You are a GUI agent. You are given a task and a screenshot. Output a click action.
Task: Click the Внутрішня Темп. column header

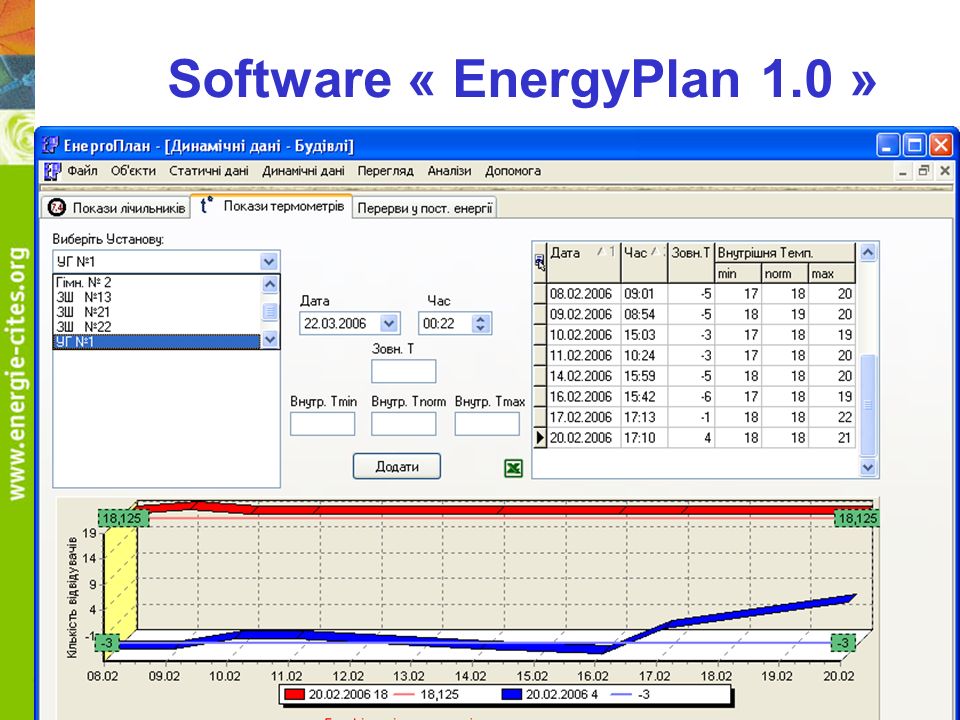(x=784, y=253)
